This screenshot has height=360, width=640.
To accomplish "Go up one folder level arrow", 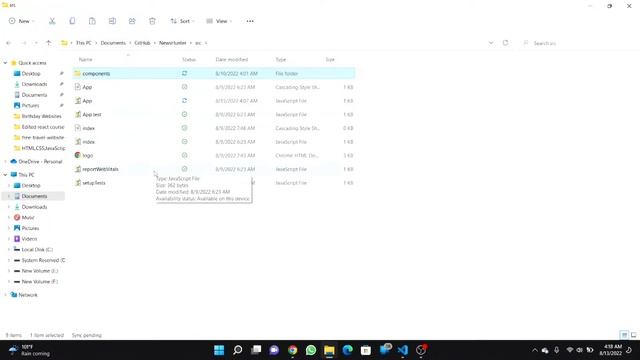I will click(x=49, y=43).
